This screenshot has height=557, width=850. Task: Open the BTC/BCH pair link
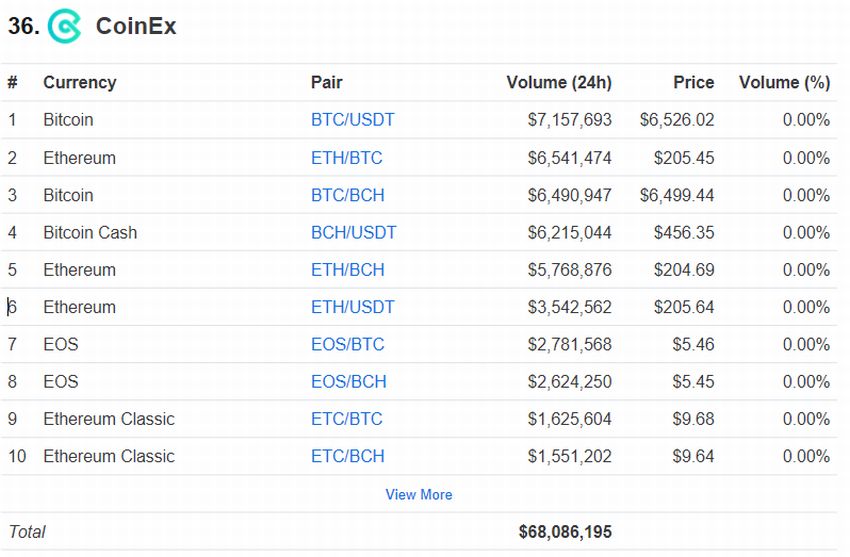(347, 195)
